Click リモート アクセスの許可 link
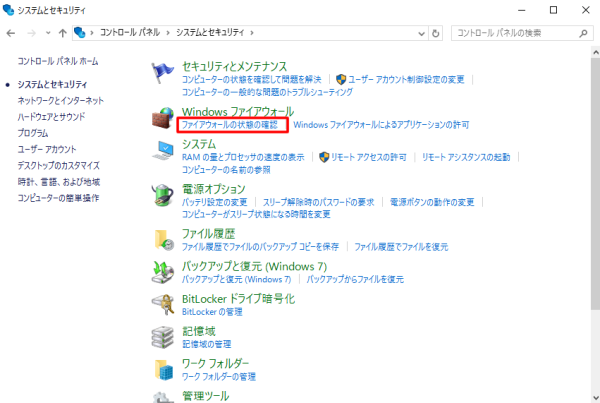 coord(368,157)
